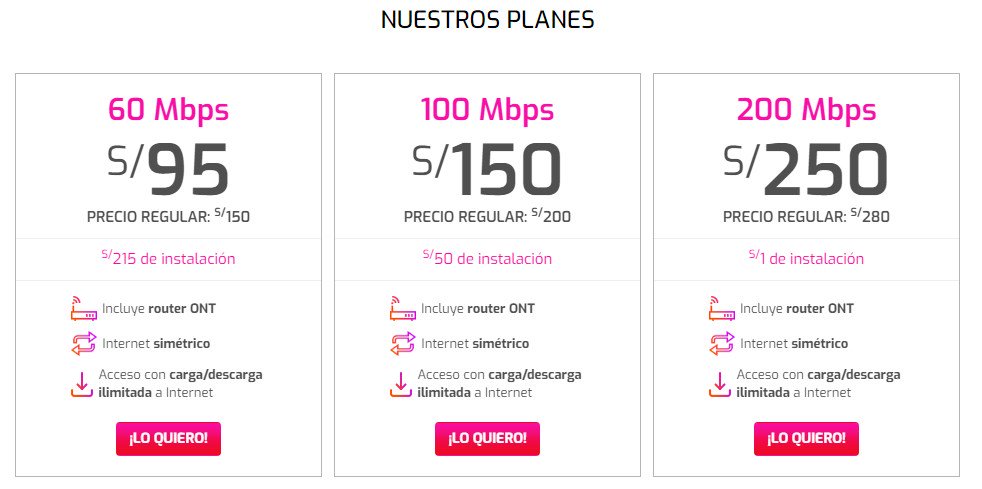
Task: Choose ¡LO QUIERO! for the 200 Mbps plan
Action: tap(806, 438)
